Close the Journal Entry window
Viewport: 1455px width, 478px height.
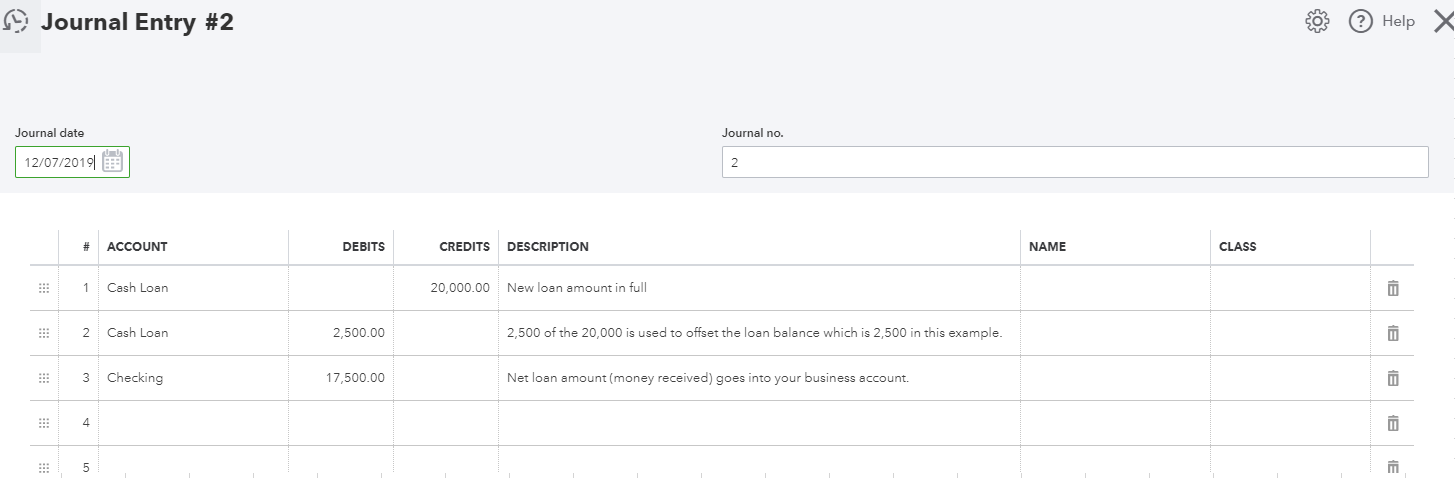pos(1442,21)
